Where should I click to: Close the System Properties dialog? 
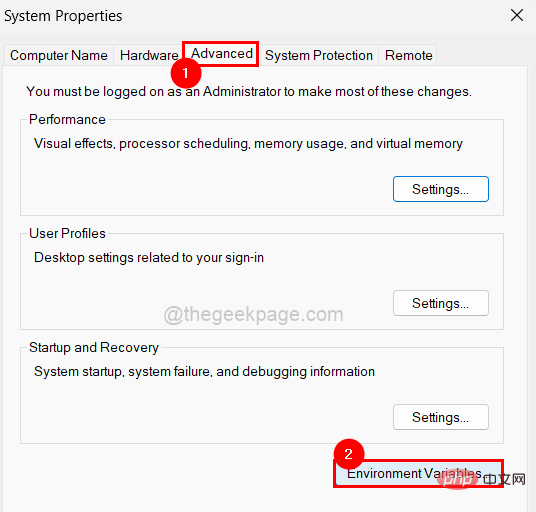517,15
